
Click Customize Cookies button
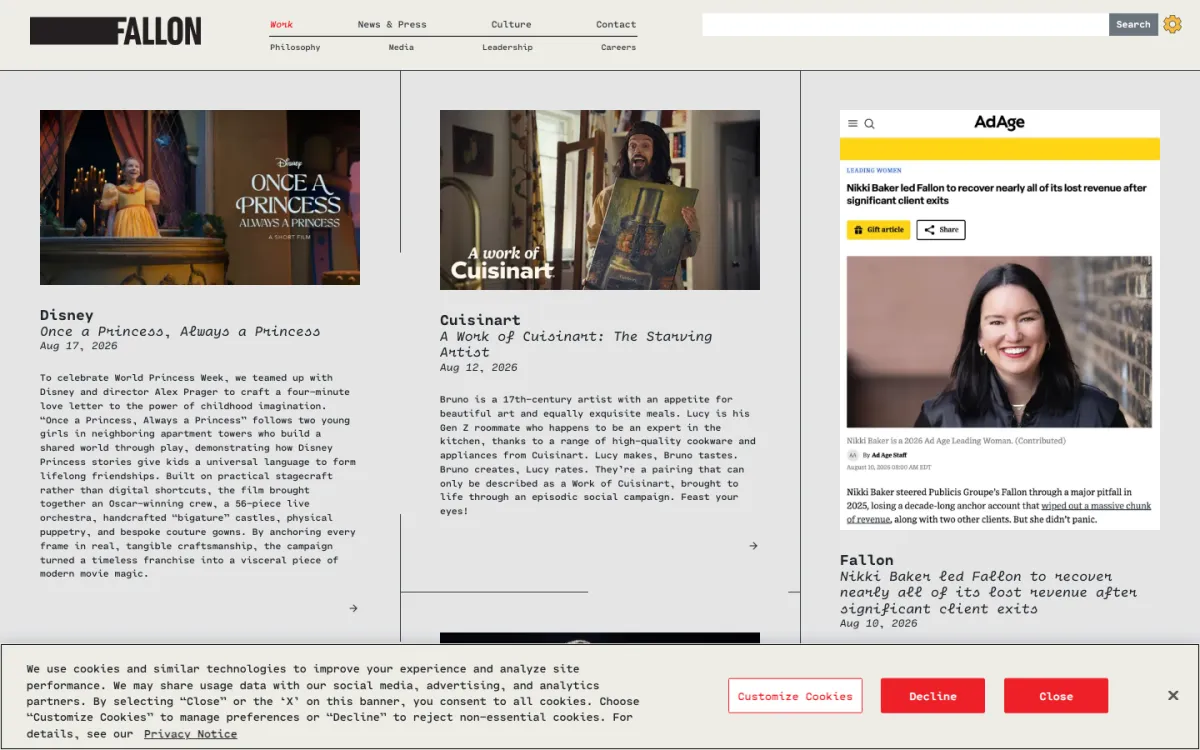[795, 696]
